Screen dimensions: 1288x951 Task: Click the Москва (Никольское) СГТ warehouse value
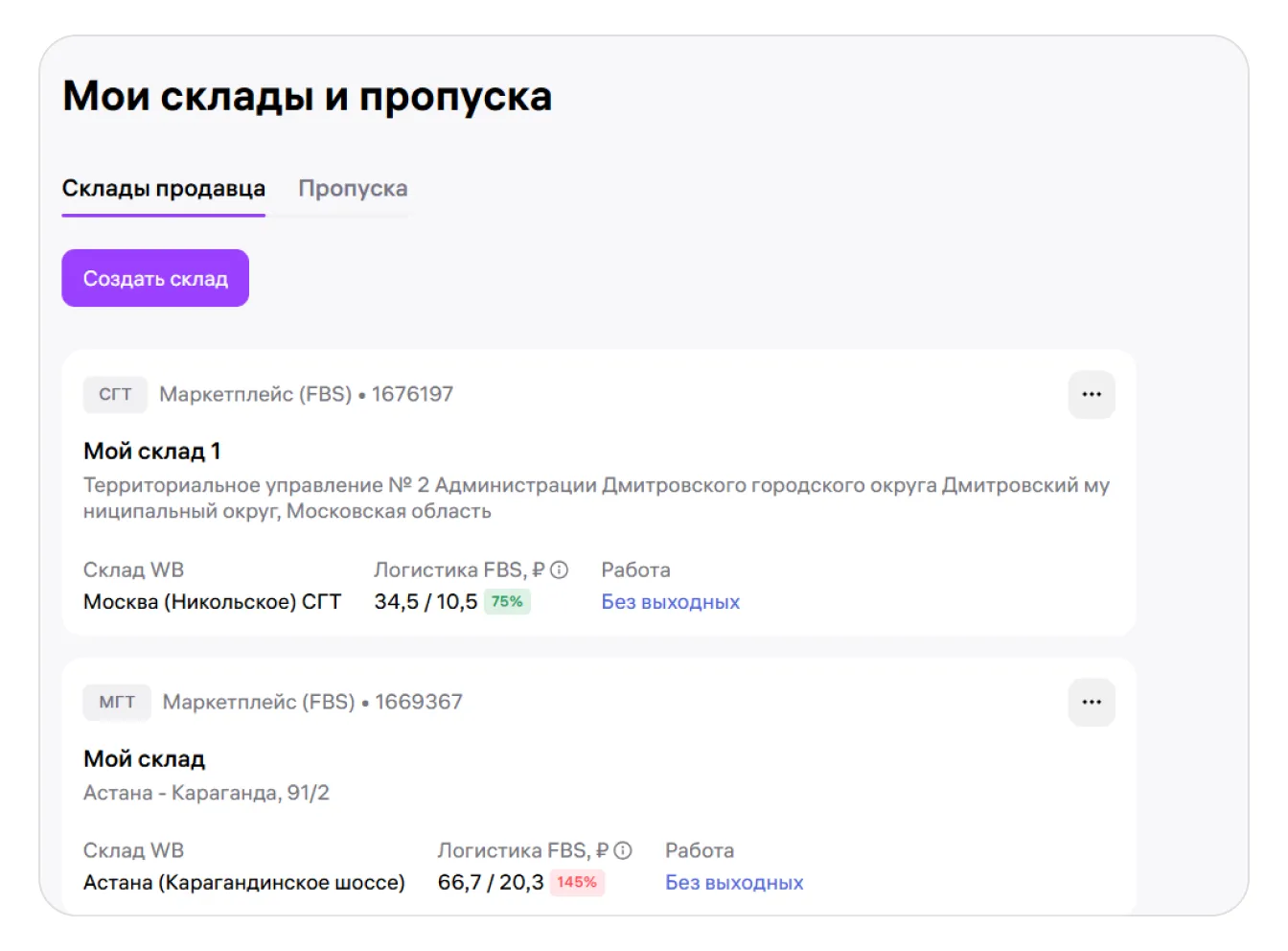(212, 602)
